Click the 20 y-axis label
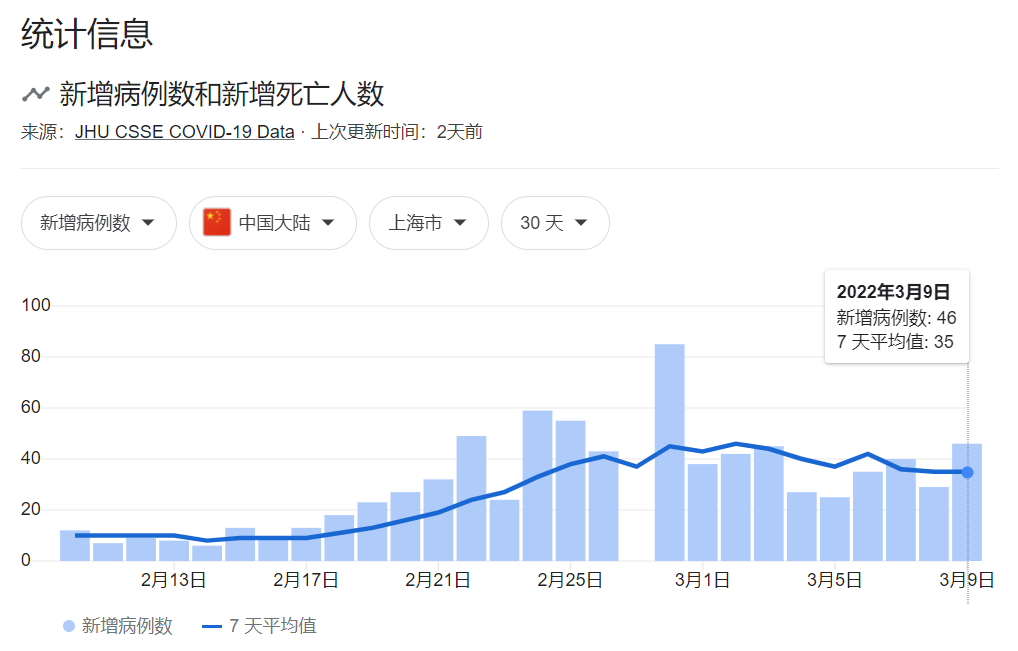Viewport: 1018px width, 651px height. (31, 509)
